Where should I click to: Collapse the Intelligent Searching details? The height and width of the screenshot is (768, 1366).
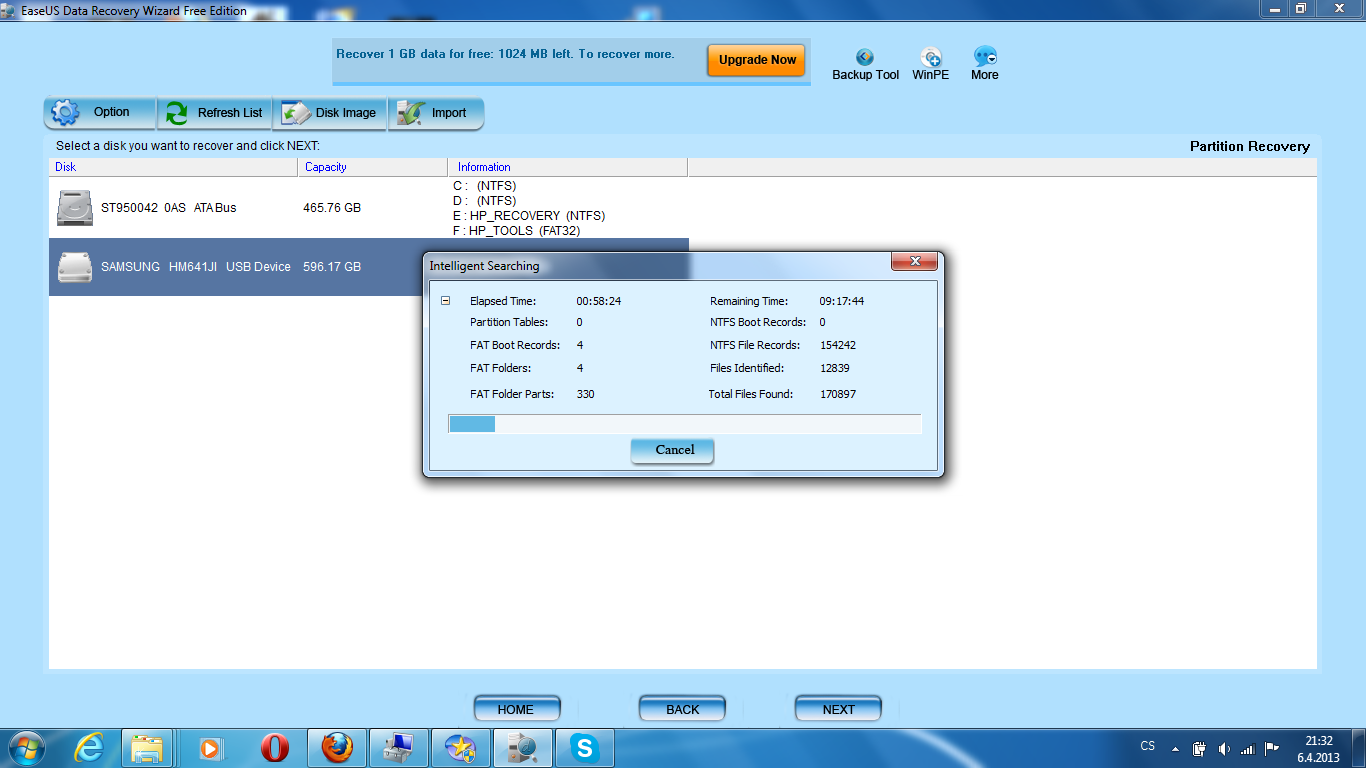446,301
